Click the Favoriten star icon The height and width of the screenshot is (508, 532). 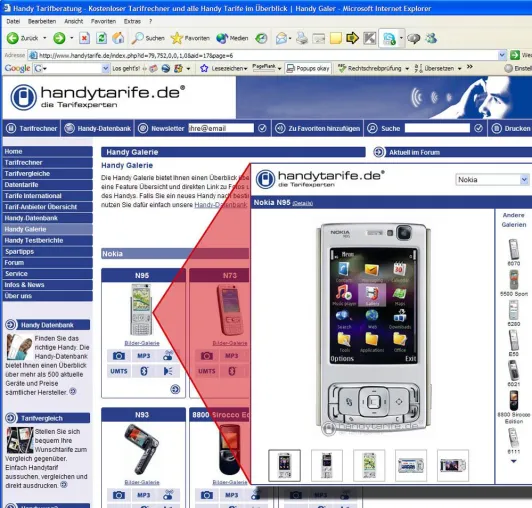(x=177, y=38)
